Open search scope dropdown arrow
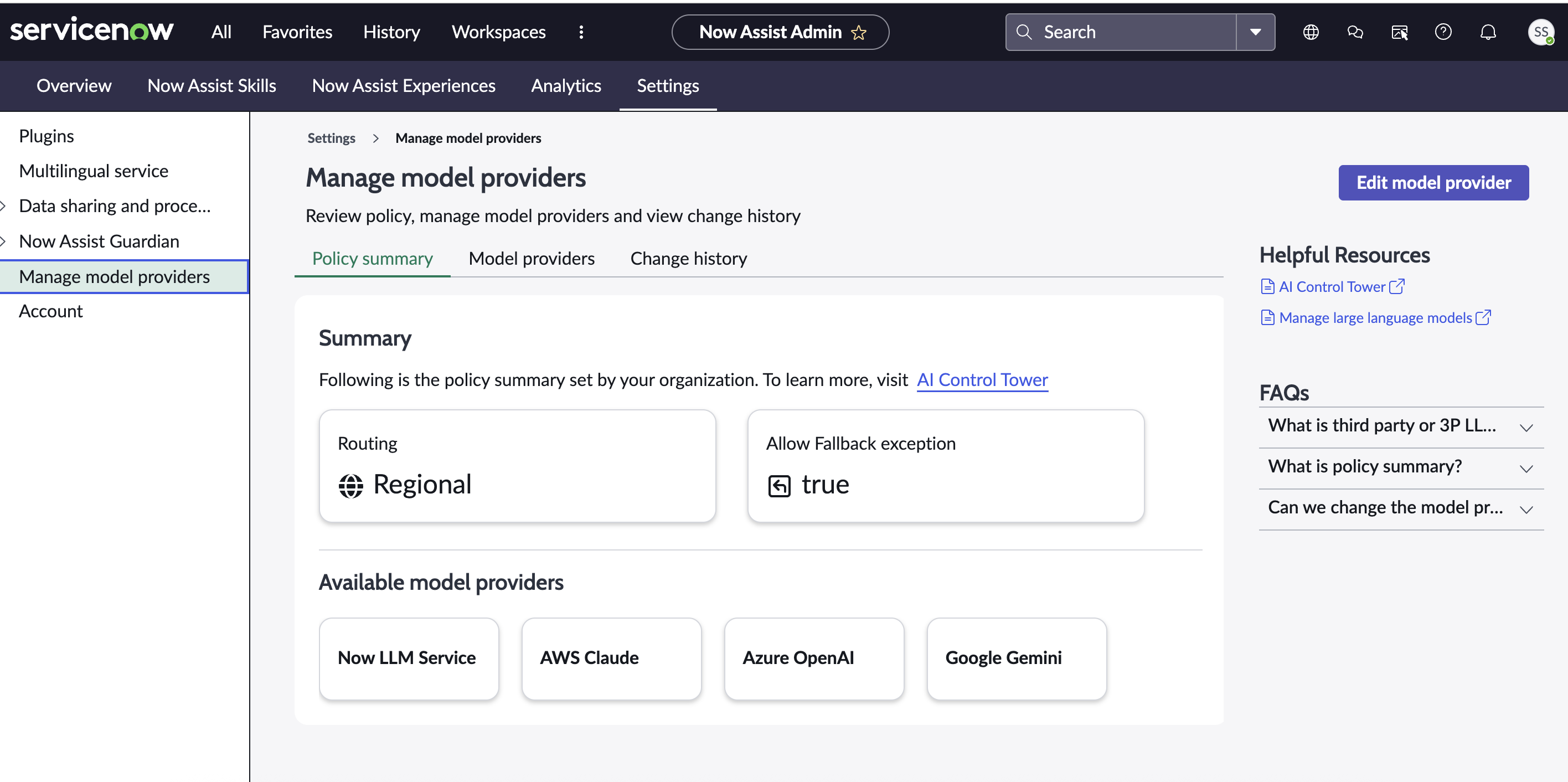This screenshot has width=1568, height=782. (x=1255, y=32)
